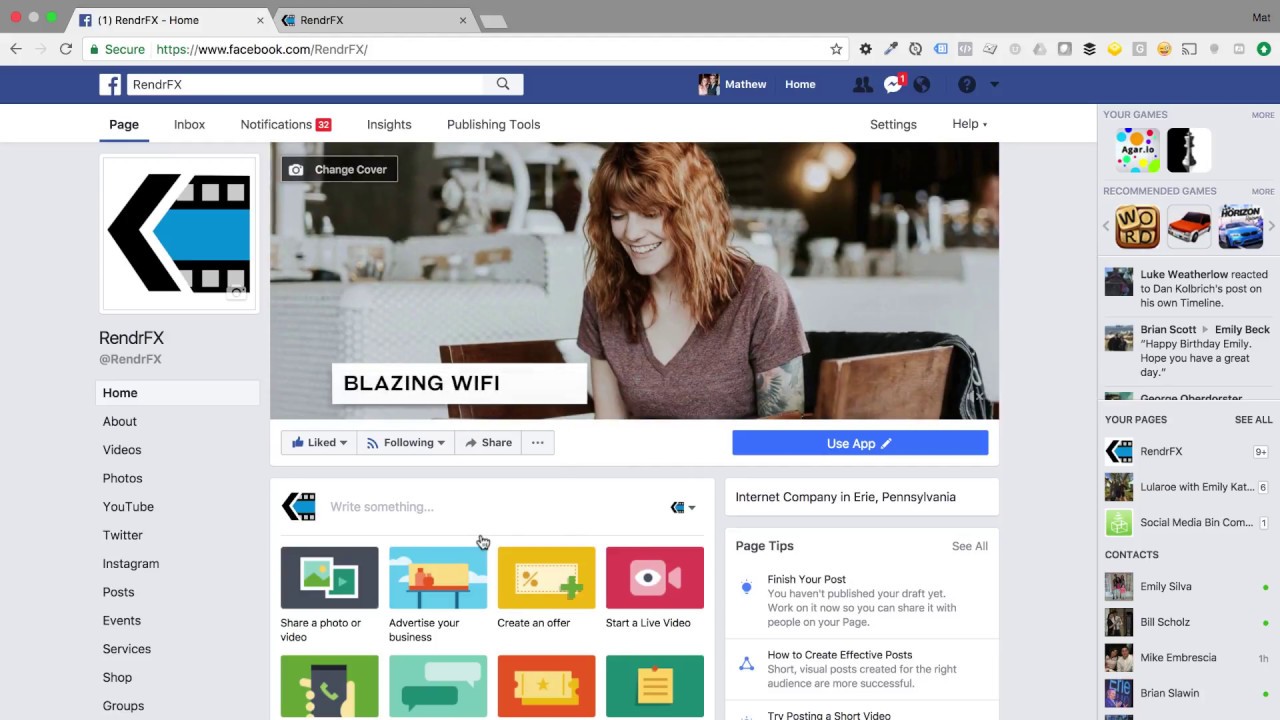
Task: Click the chess game icon
Action: click(x=1189, y=150)
